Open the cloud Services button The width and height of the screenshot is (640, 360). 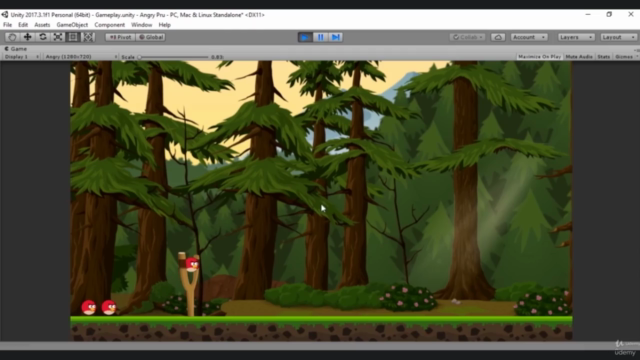[x=498, y=37]
